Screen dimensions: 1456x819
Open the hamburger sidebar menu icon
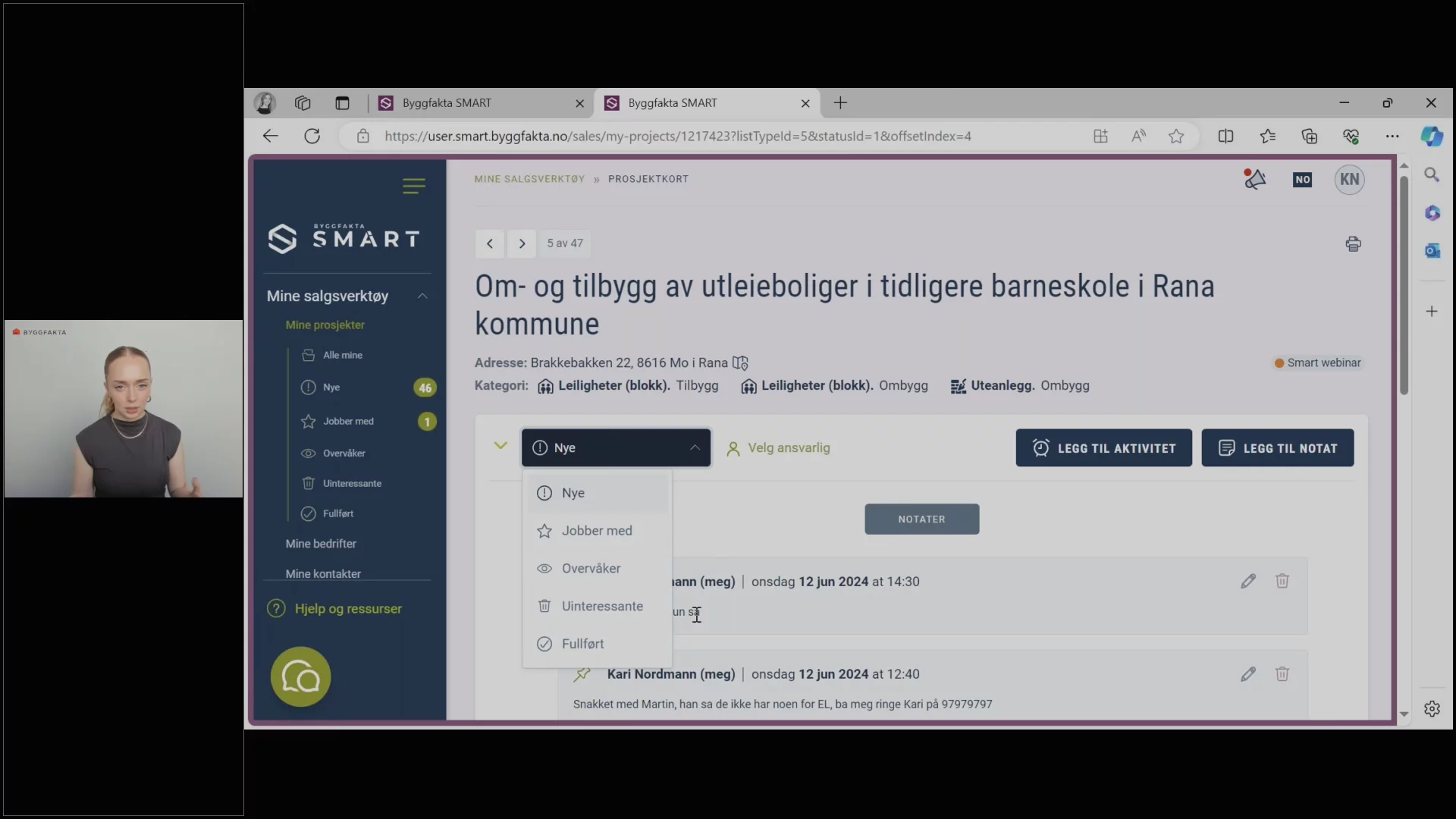(413, 186)
